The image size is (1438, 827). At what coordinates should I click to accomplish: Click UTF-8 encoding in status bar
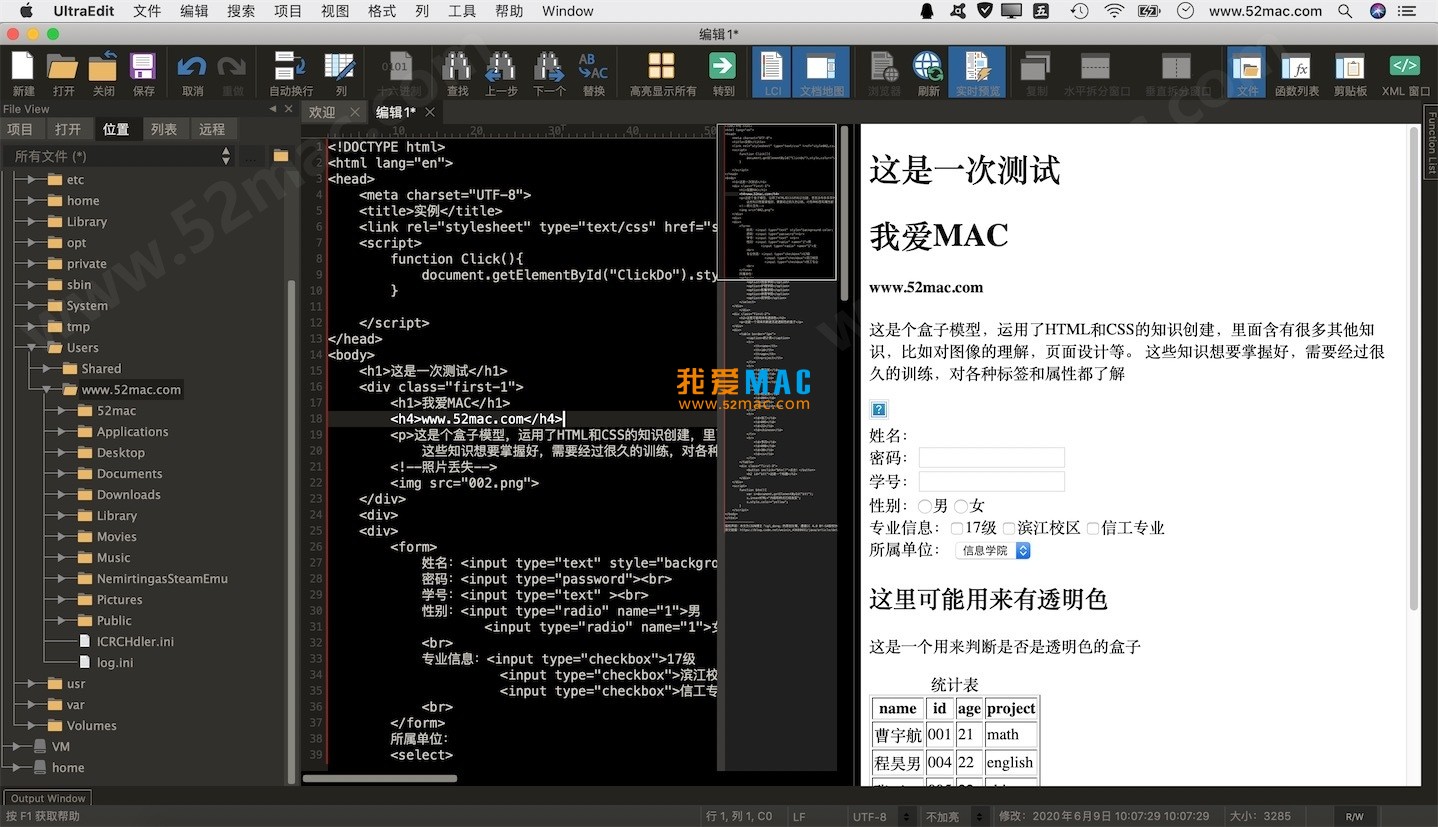pyautogui.click(x=868, y=817)
